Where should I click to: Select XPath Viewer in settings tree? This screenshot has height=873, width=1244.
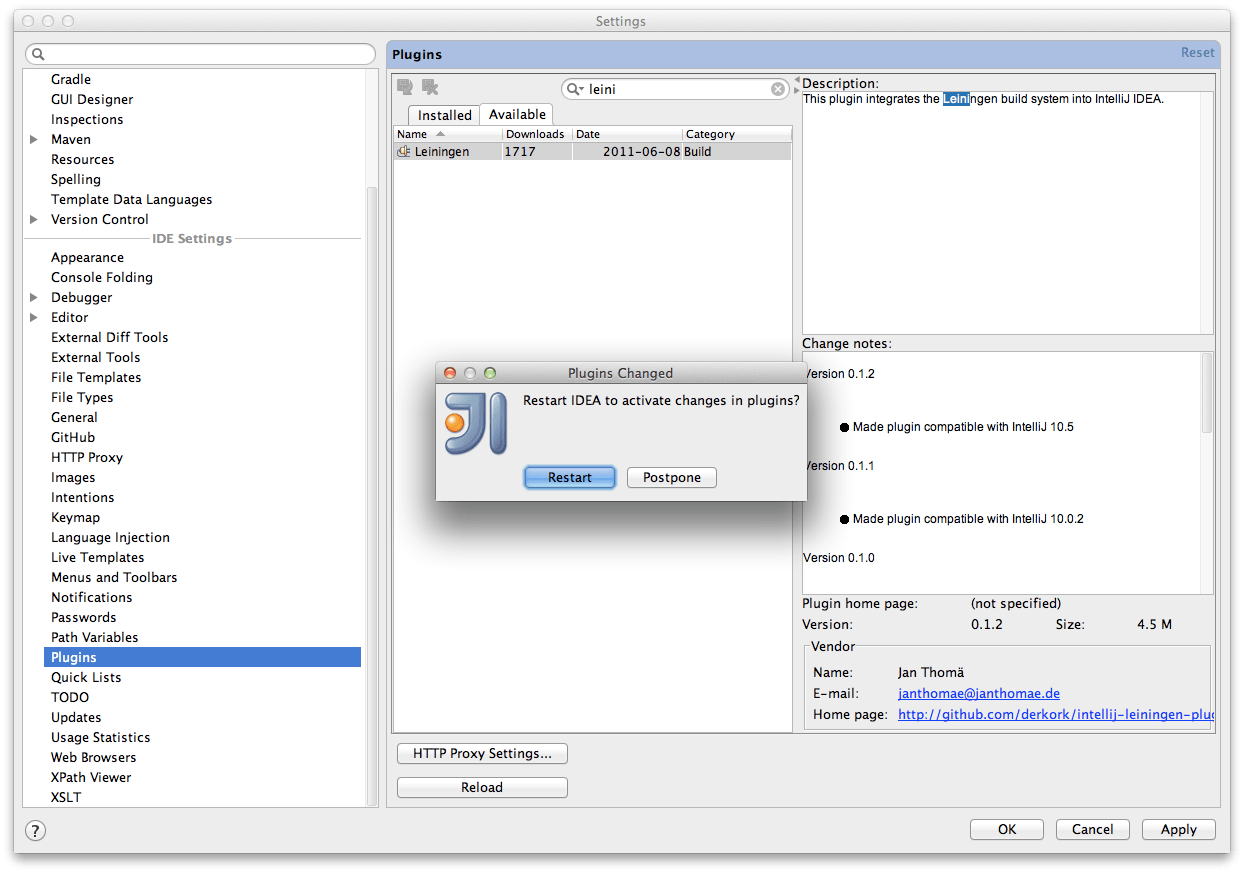click(x=91, y=777)
